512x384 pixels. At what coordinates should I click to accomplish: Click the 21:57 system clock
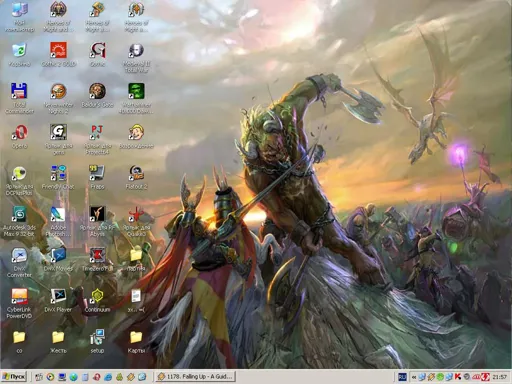pos(499,377)
